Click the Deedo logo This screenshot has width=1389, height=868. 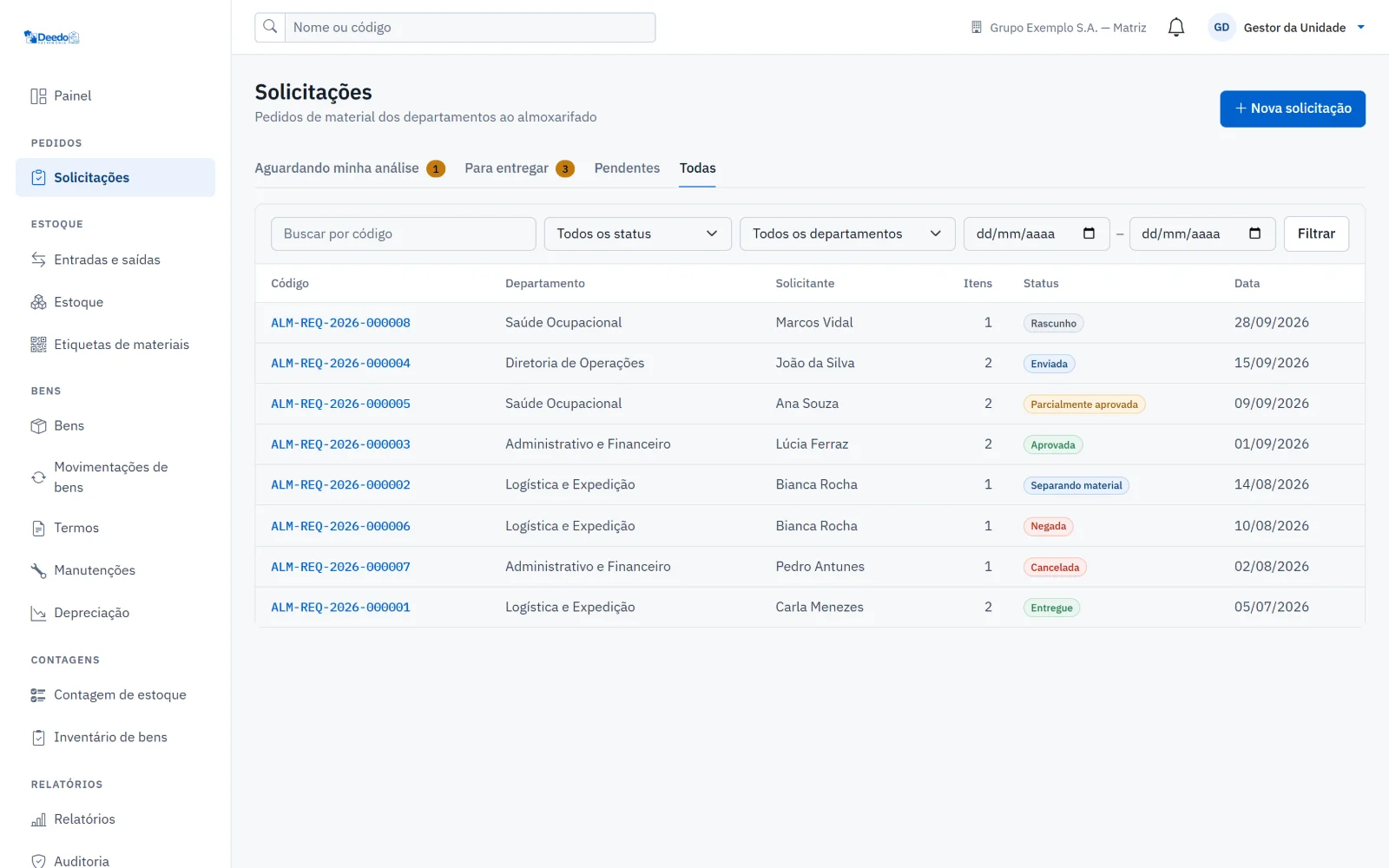coord(51,37)
